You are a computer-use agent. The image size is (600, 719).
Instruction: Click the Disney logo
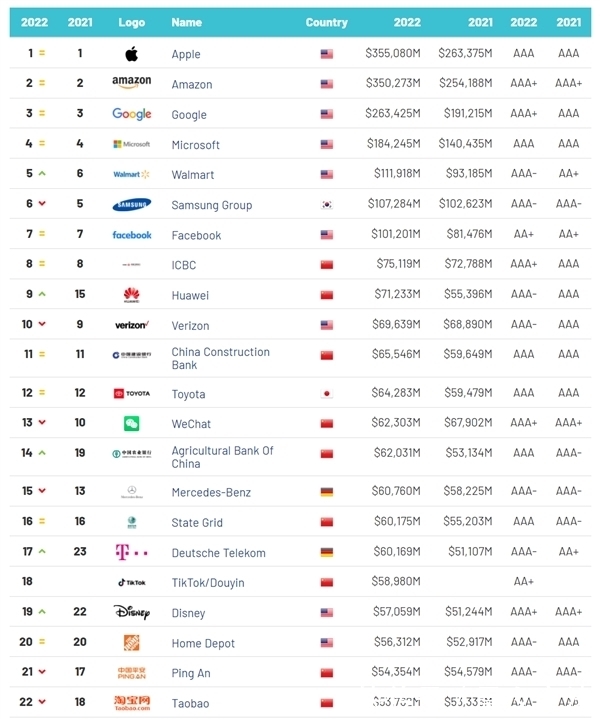click(x=131, y=612)
